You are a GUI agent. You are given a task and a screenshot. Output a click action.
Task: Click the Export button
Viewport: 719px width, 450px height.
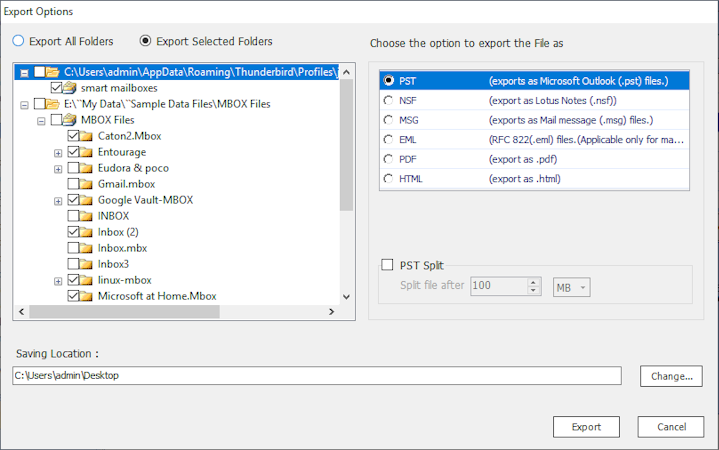pos(586,427)
